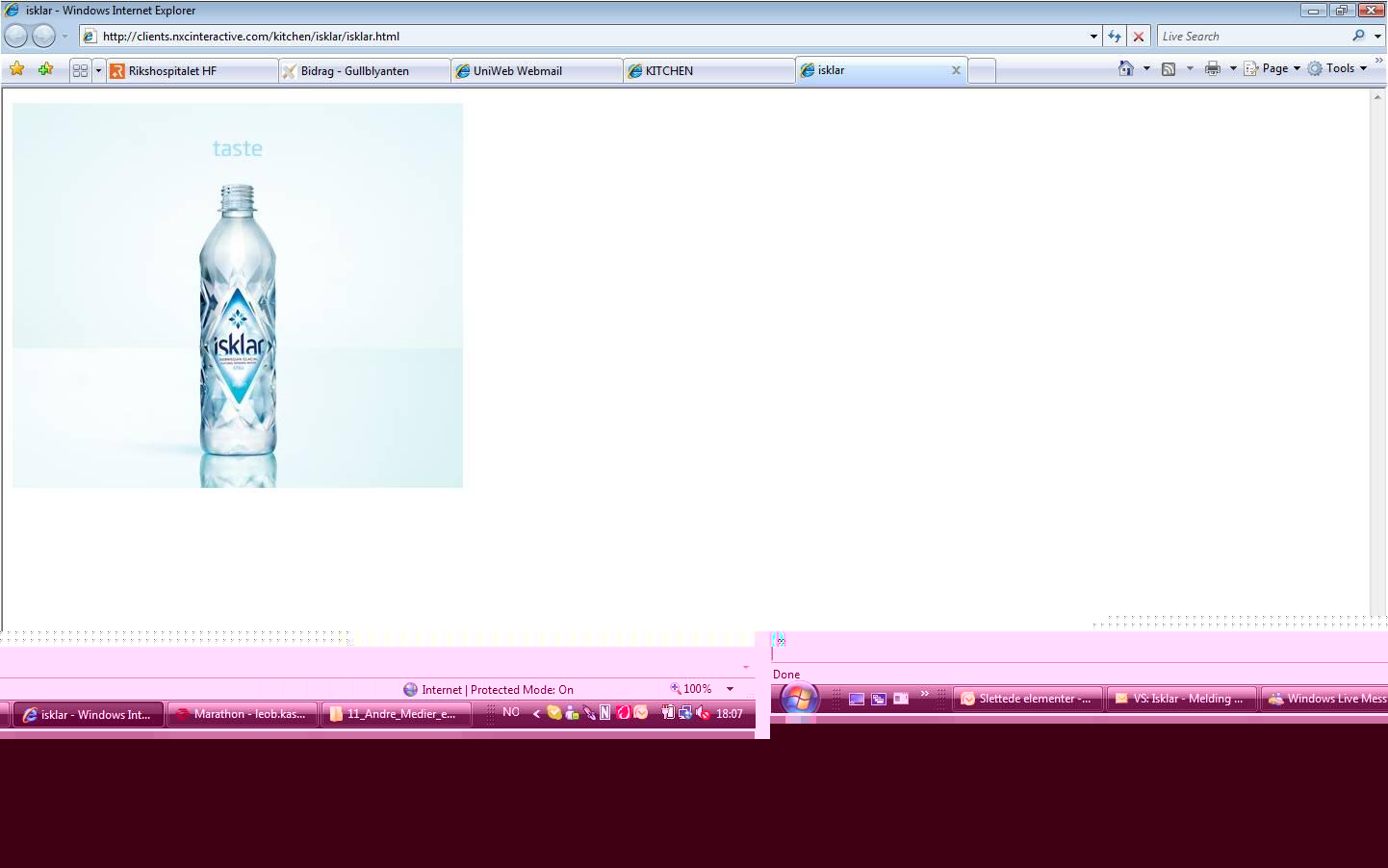1388x868 pixels.
Task: Click the Live Search input box
Action: click(x=1252, y=37)
